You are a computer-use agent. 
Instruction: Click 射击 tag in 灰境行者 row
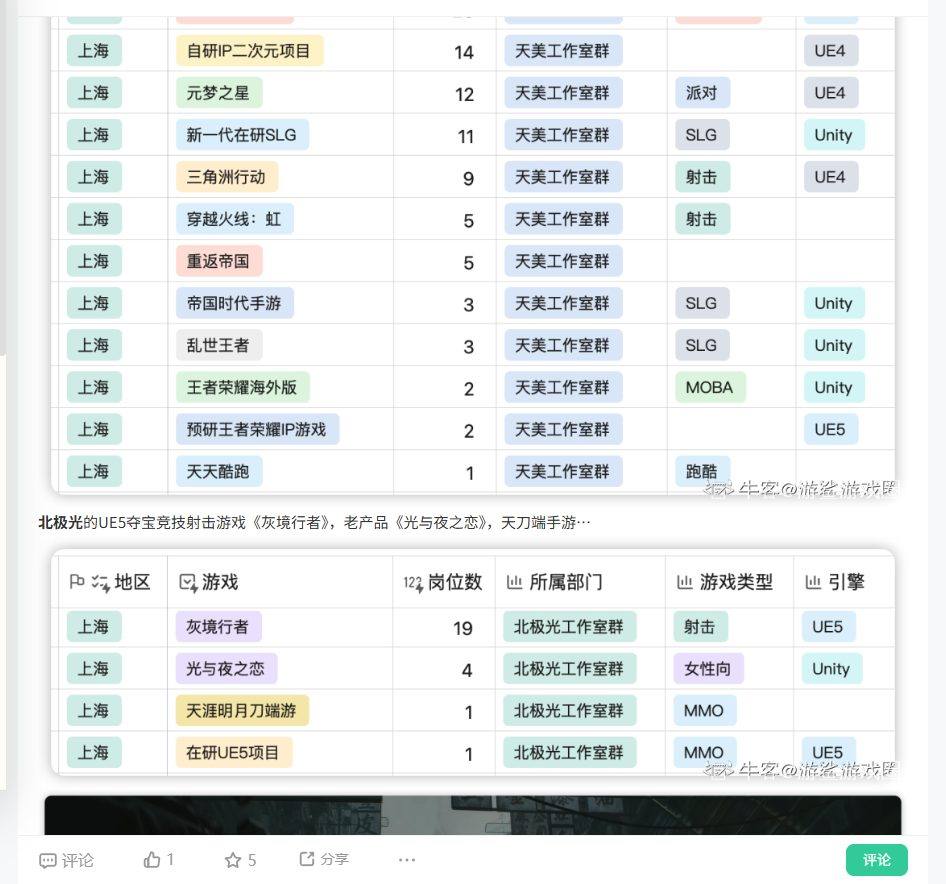700,626
